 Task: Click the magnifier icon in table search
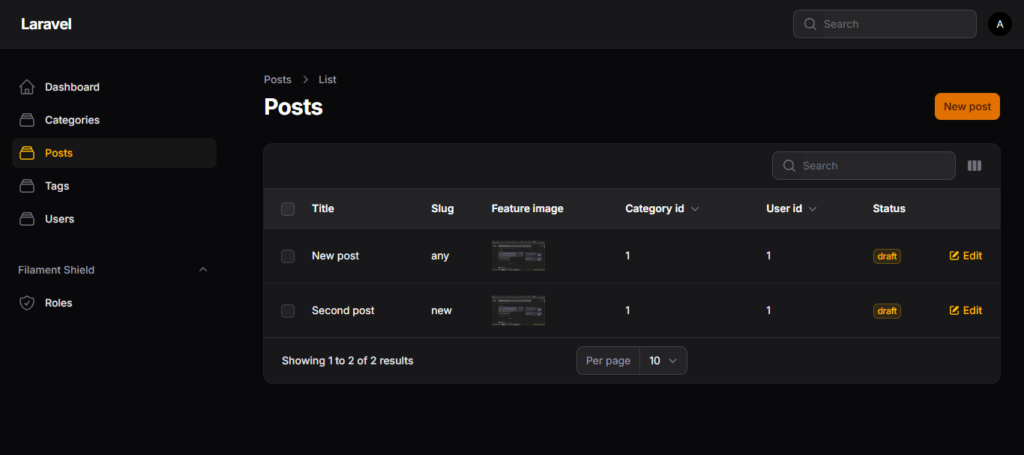(x=789, y=166)
